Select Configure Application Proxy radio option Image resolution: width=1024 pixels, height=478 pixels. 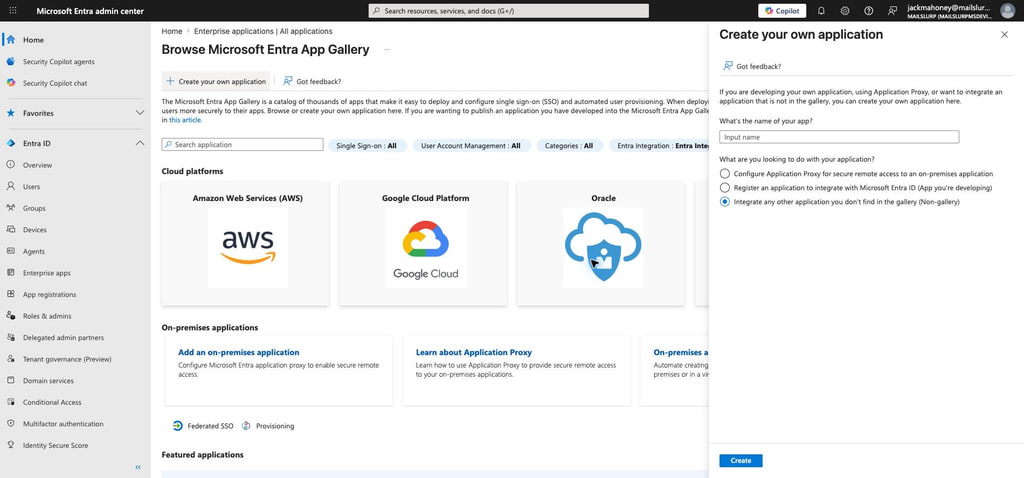coord(724,174)
